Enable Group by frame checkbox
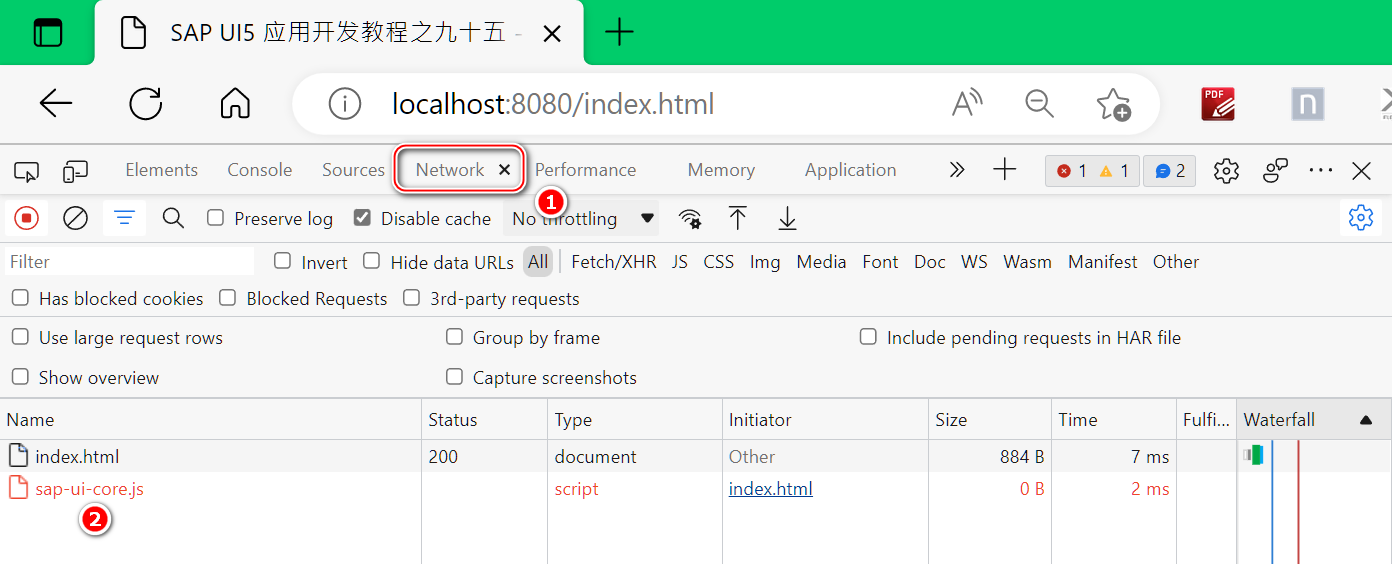The width and height of the screenshot is (1392, 564). [x=454, y=337]
